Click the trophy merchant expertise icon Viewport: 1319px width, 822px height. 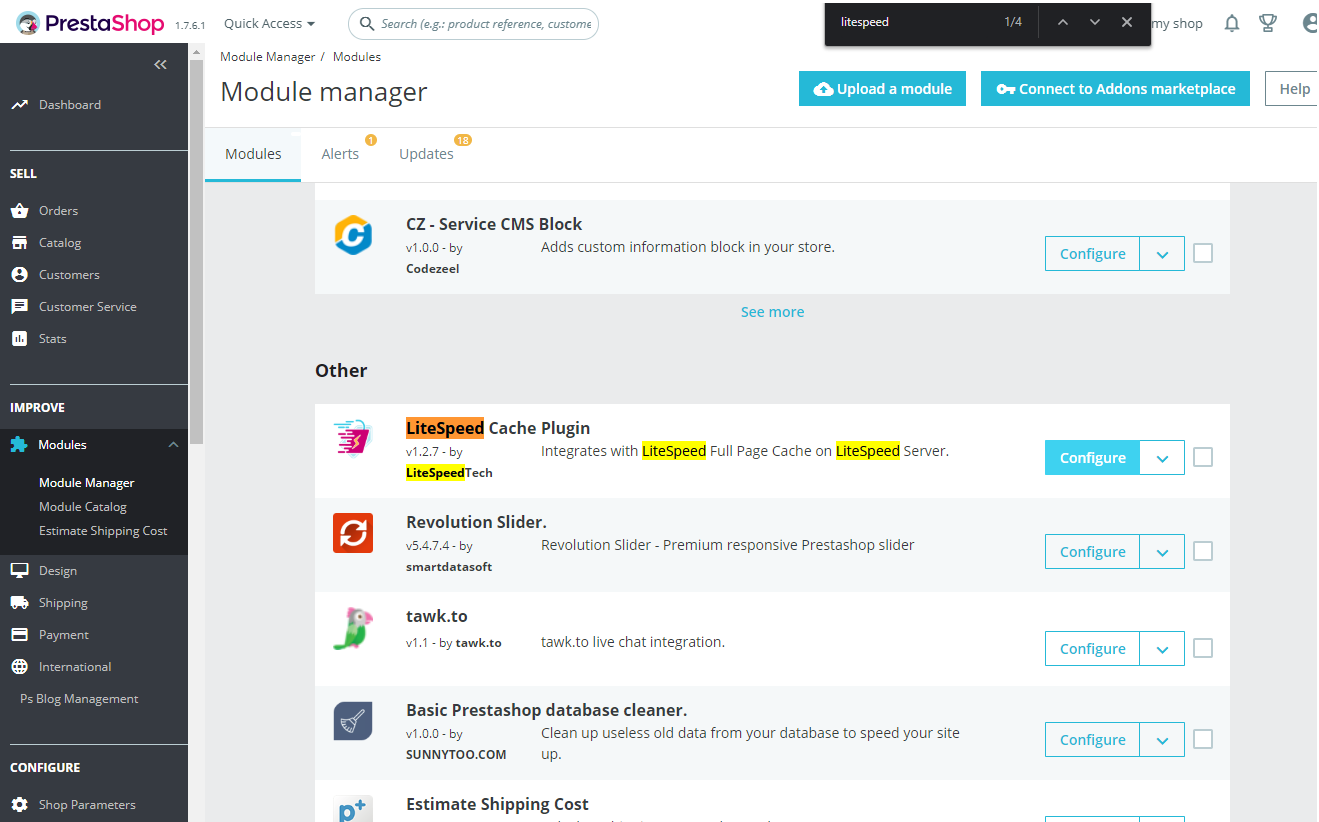[1268, 23]
